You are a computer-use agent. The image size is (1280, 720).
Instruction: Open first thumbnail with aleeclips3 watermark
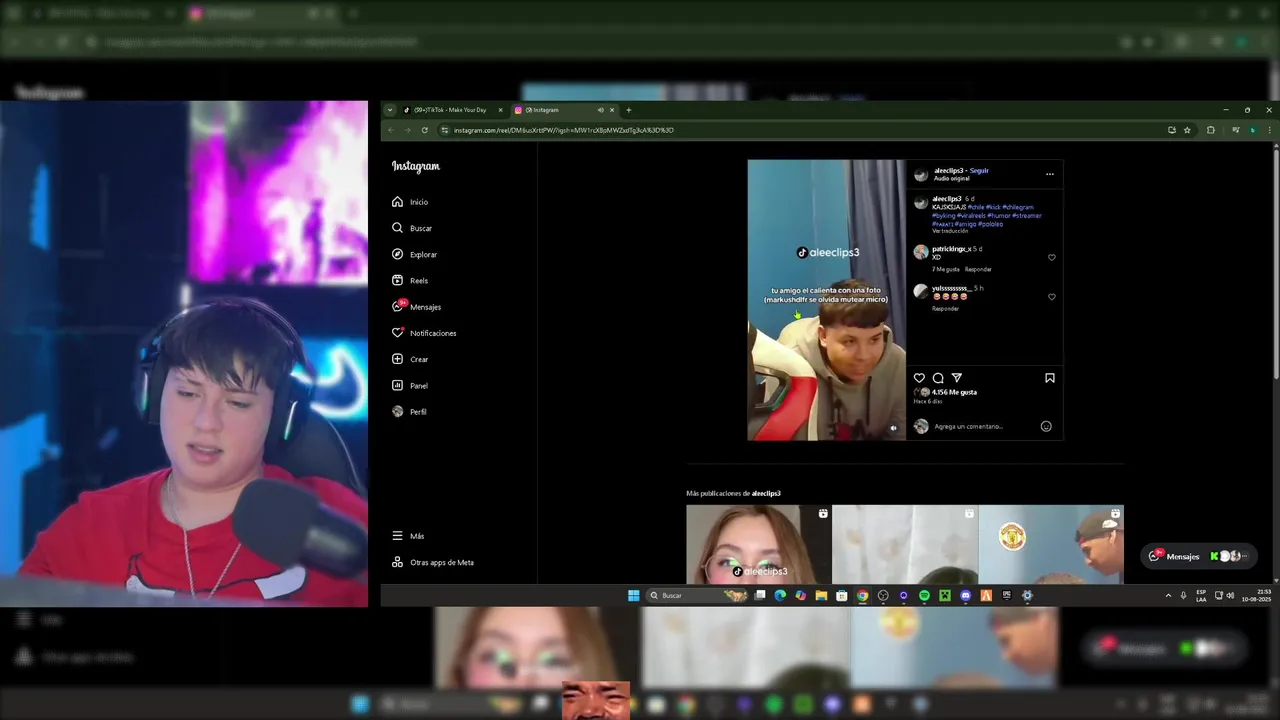(758, 544)
